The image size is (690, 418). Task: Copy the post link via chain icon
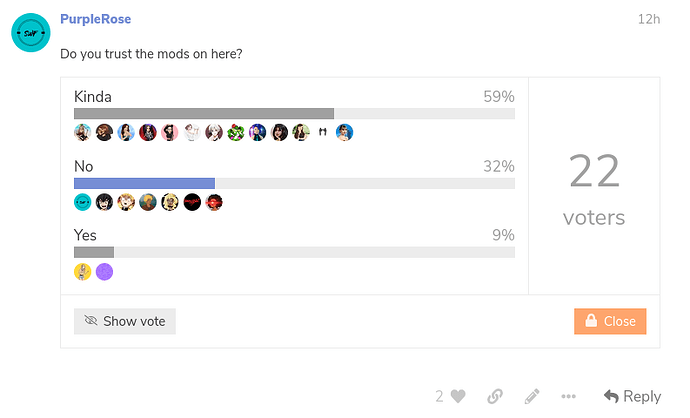tap(495, 396)
